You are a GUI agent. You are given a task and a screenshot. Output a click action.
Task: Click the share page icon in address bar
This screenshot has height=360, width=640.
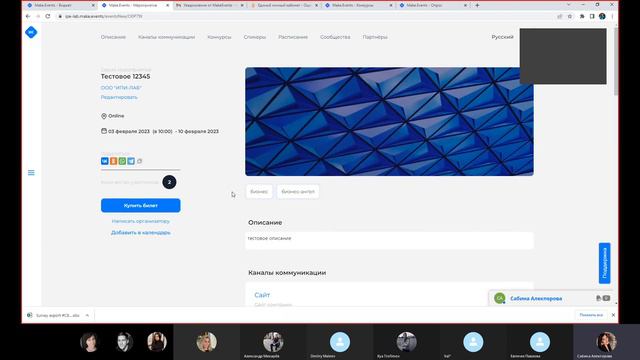click(x=560, y=16)
